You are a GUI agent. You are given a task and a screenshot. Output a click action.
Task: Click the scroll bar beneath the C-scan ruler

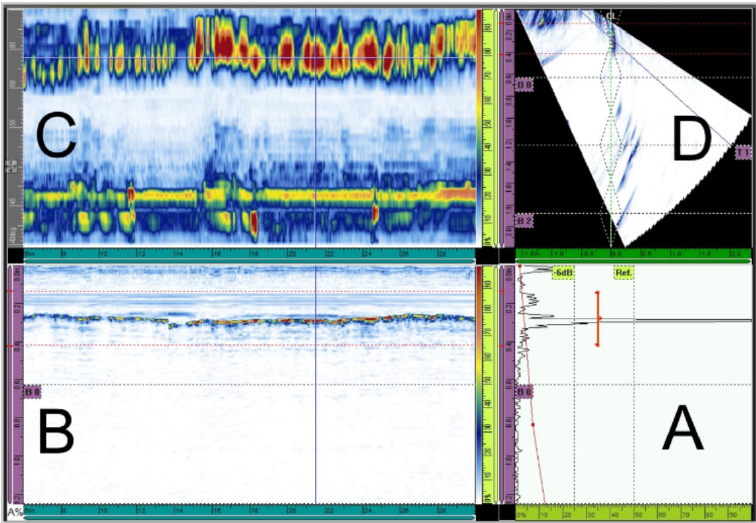coord(250,261)
